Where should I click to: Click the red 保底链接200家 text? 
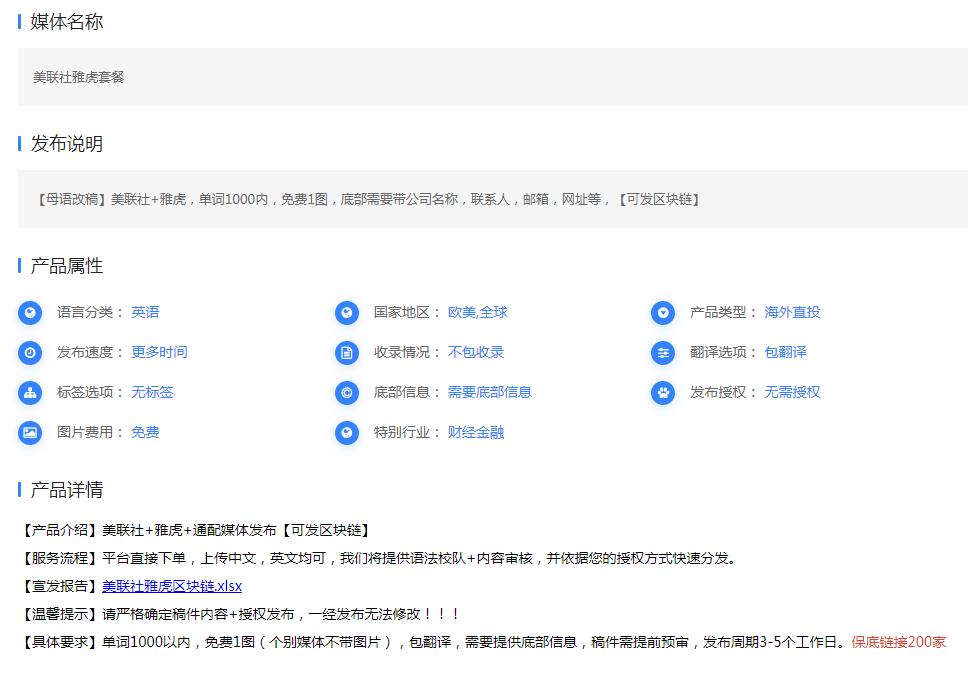coord(898,642)
